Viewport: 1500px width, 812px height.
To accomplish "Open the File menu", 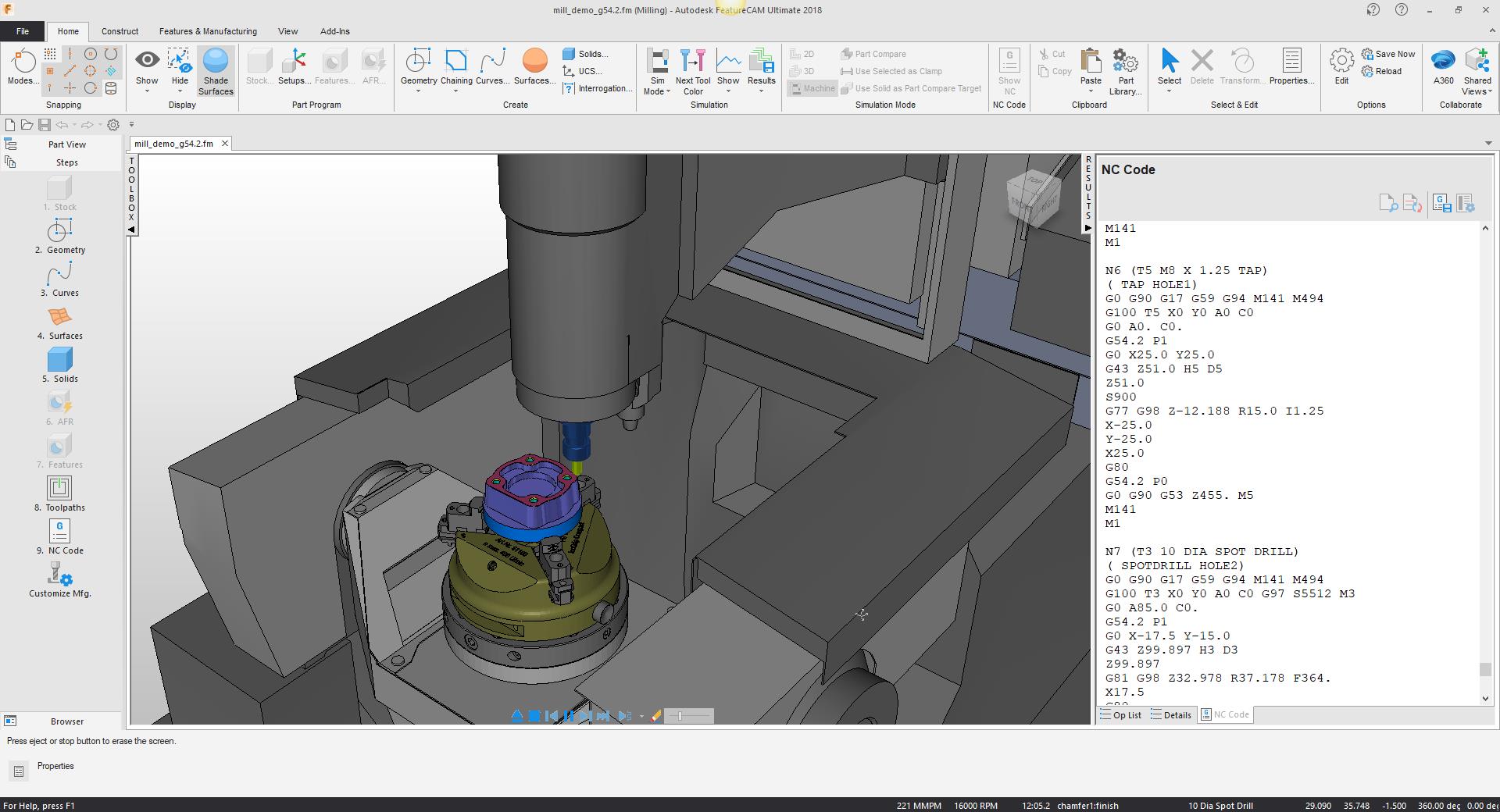I will coord(23,31).
